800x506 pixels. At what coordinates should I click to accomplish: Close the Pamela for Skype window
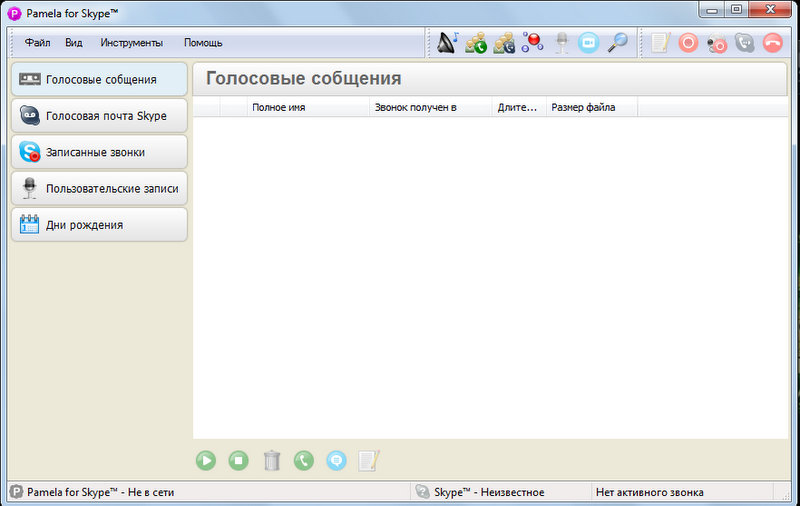pyautogui.click(x=771, y=9)
